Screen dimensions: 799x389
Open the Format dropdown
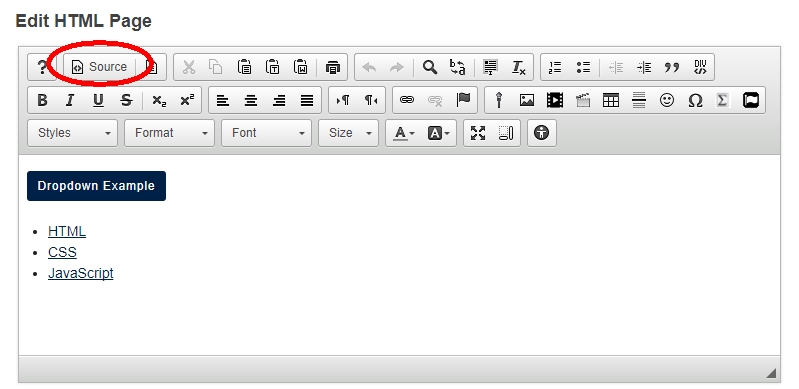coord(169,133)
